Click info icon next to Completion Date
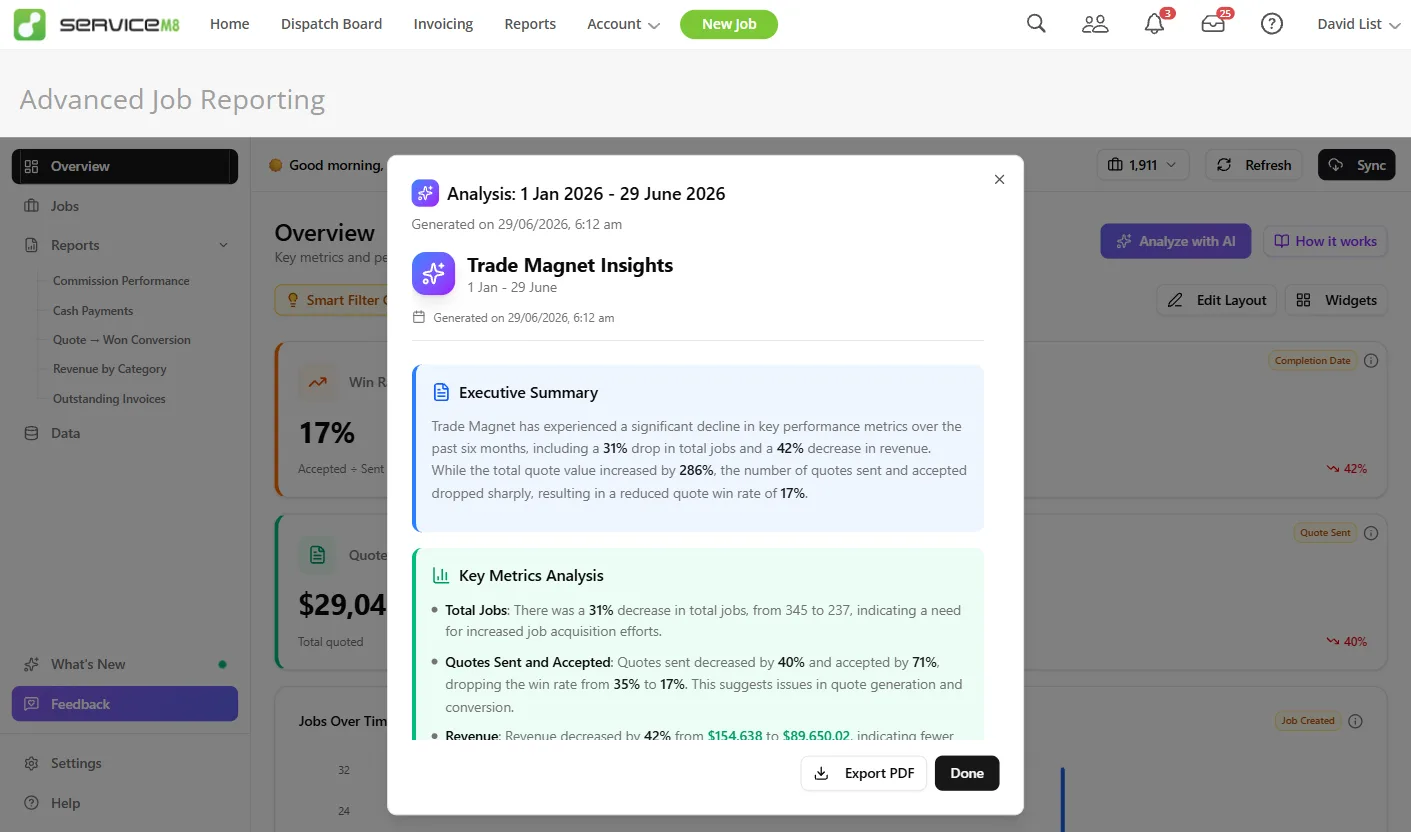 (1371, 361)
